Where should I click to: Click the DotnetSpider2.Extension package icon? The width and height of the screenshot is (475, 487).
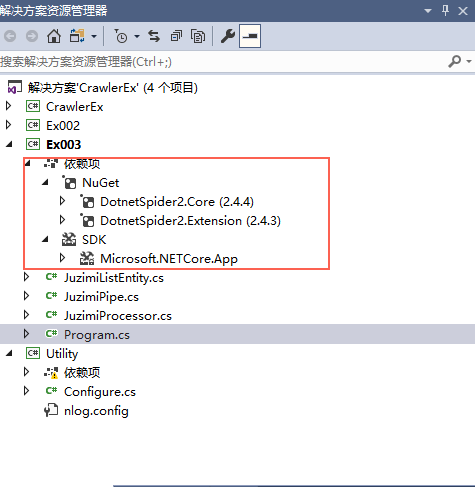tap(87, 220)
